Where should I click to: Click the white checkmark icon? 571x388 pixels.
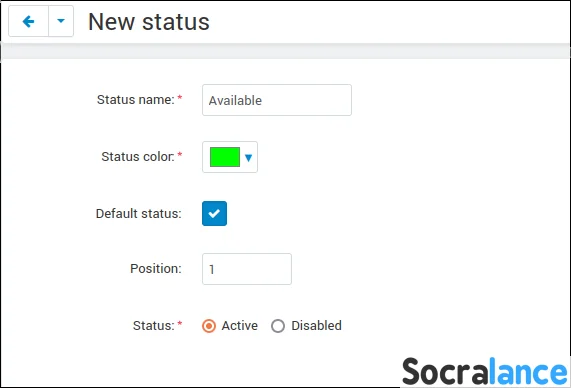tap(214, 213)
